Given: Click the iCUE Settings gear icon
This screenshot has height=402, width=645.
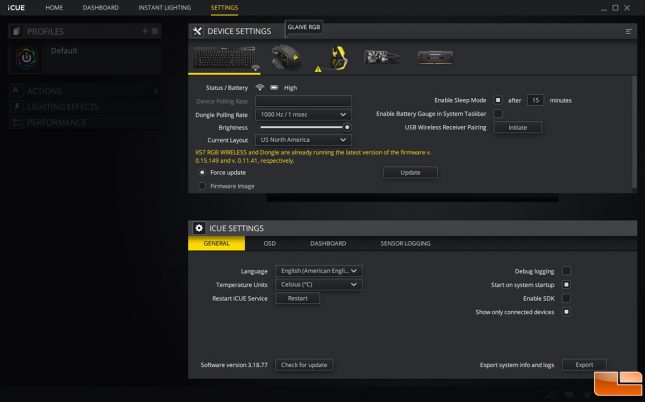Looking at the screenshot, I should (199, 228).
